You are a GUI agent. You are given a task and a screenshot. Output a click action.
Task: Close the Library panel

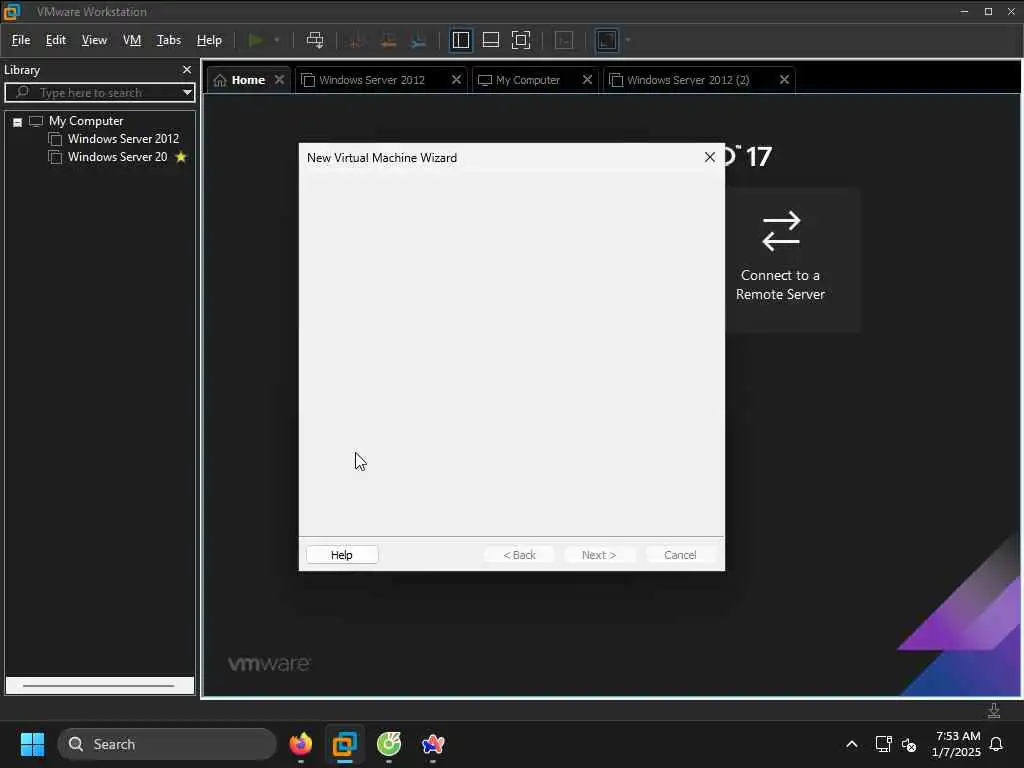(x=187, y=70)
